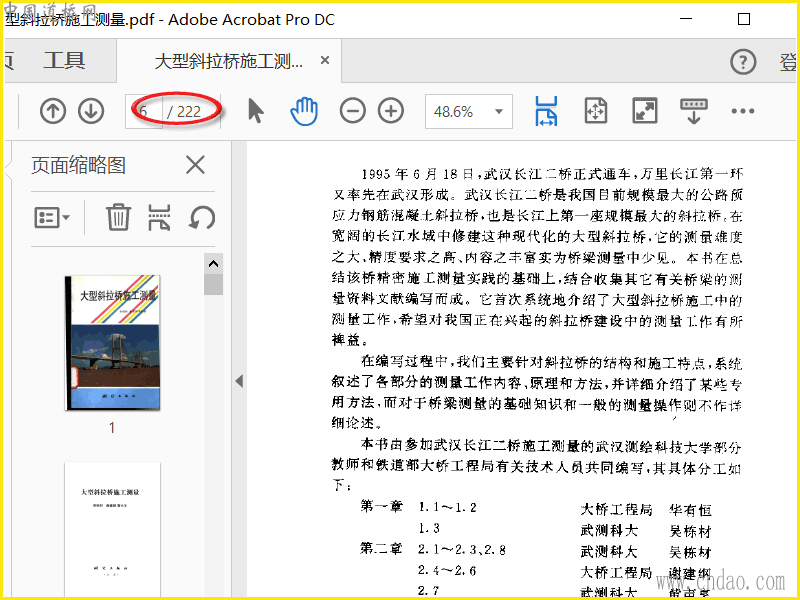Switch to the 工具 tab
This screenshot has width=800, height=600.
coord(64,61)
